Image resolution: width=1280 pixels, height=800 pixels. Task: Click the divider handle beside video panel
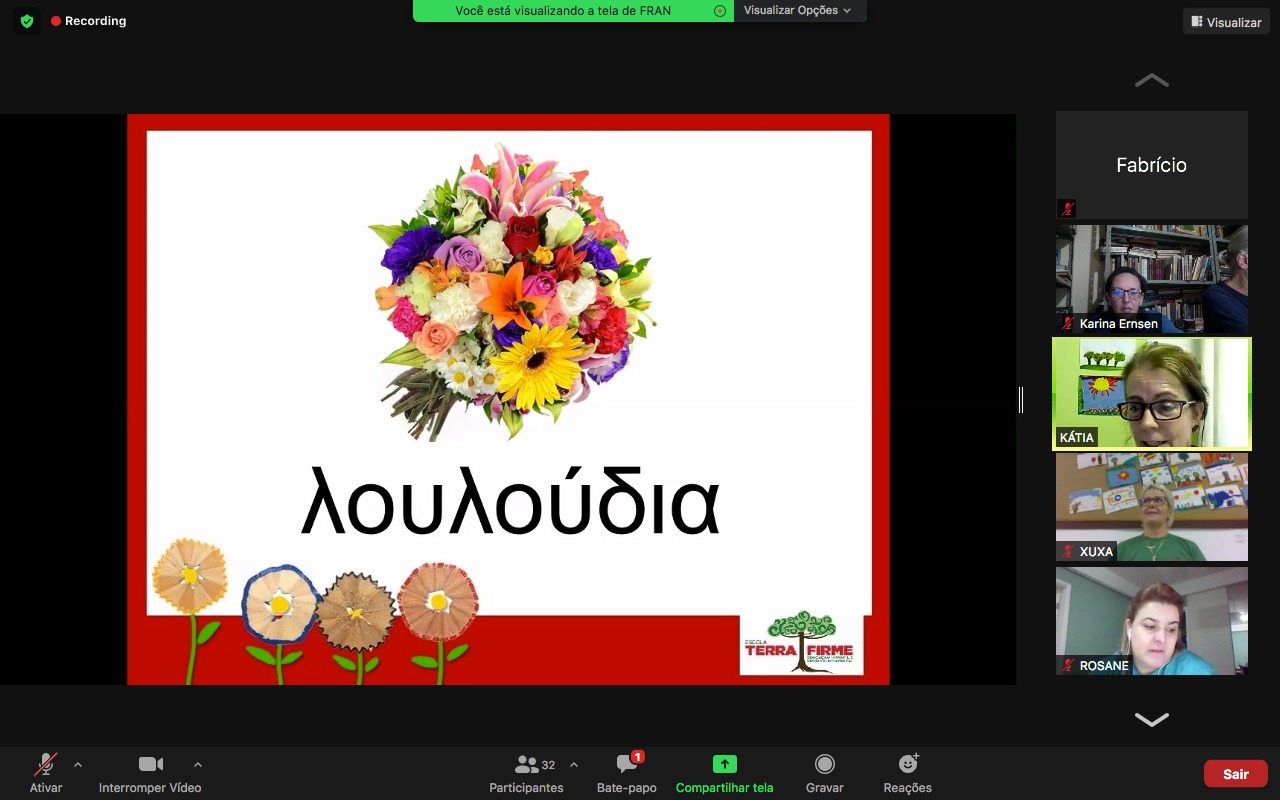coord(1021,400)
